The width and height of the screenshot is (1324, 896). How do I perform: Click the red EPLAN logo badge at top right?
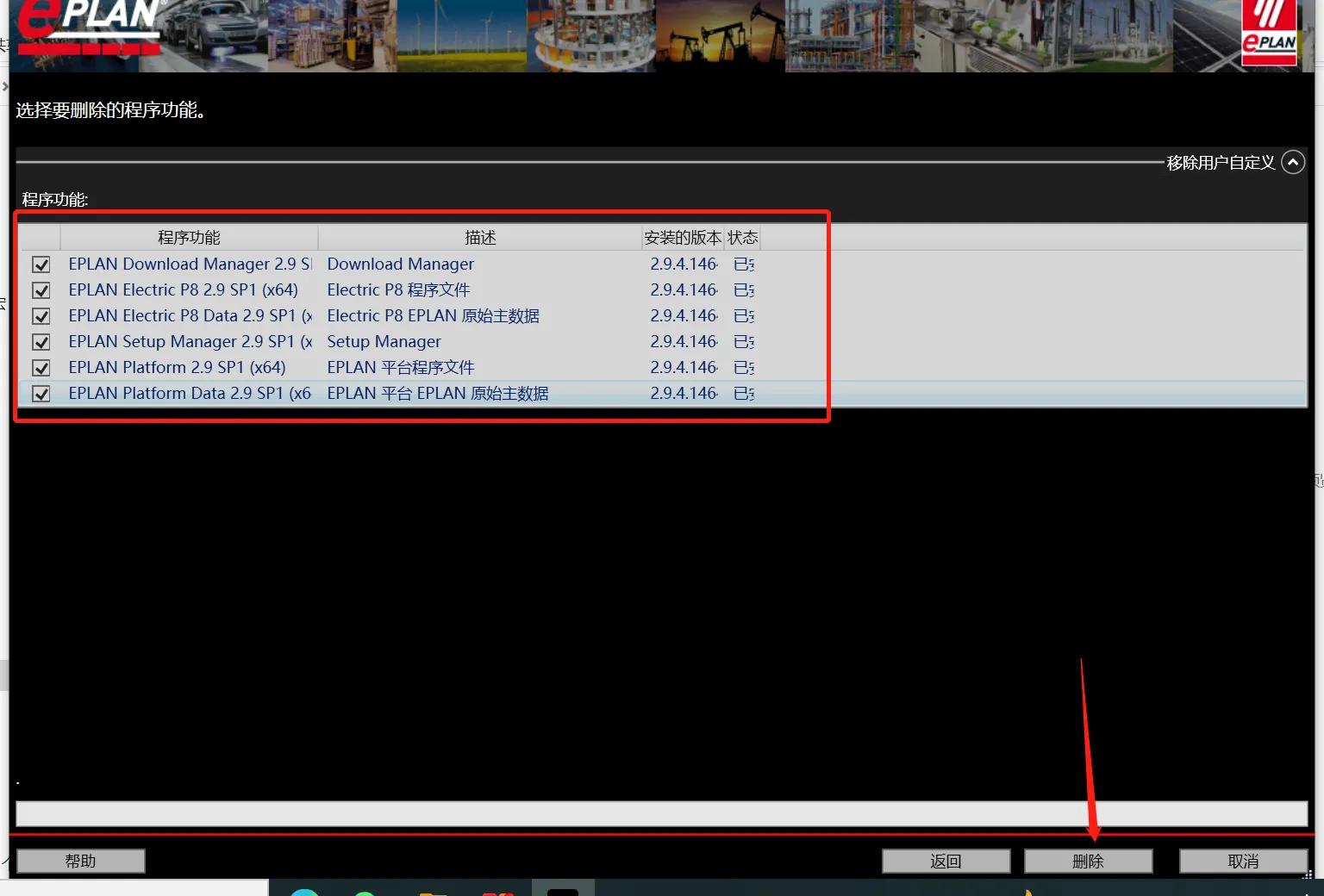click(x=1269, y=33)
